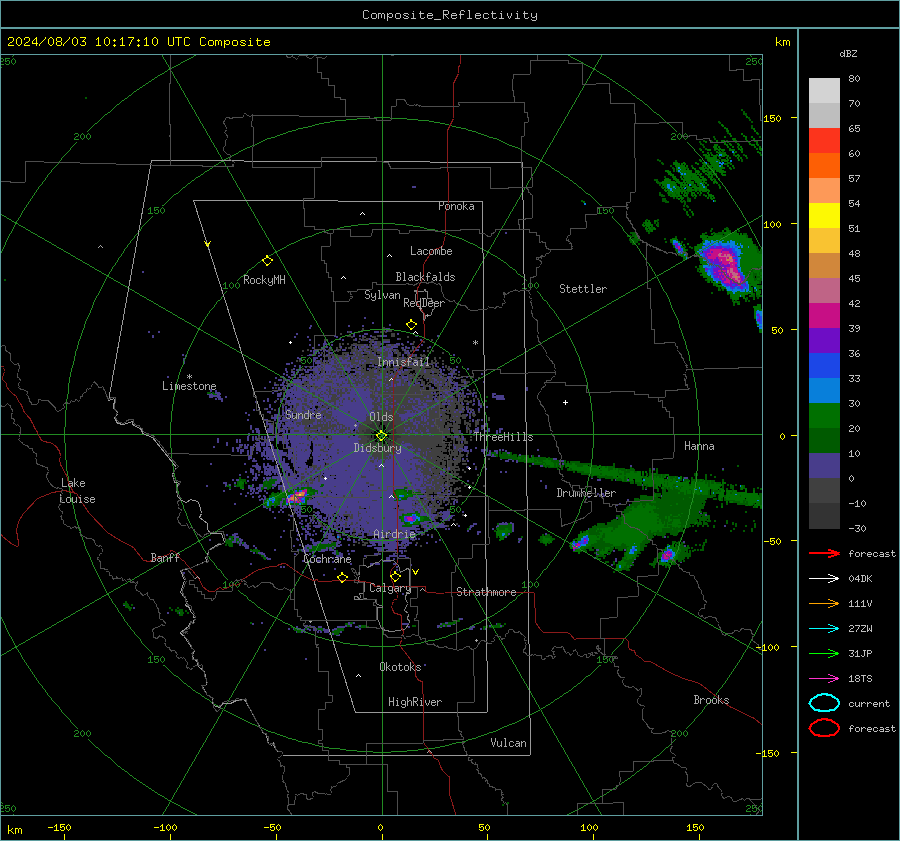Click the Hanna city label
This screenshot has width=900, height=841.
[699, 446]
